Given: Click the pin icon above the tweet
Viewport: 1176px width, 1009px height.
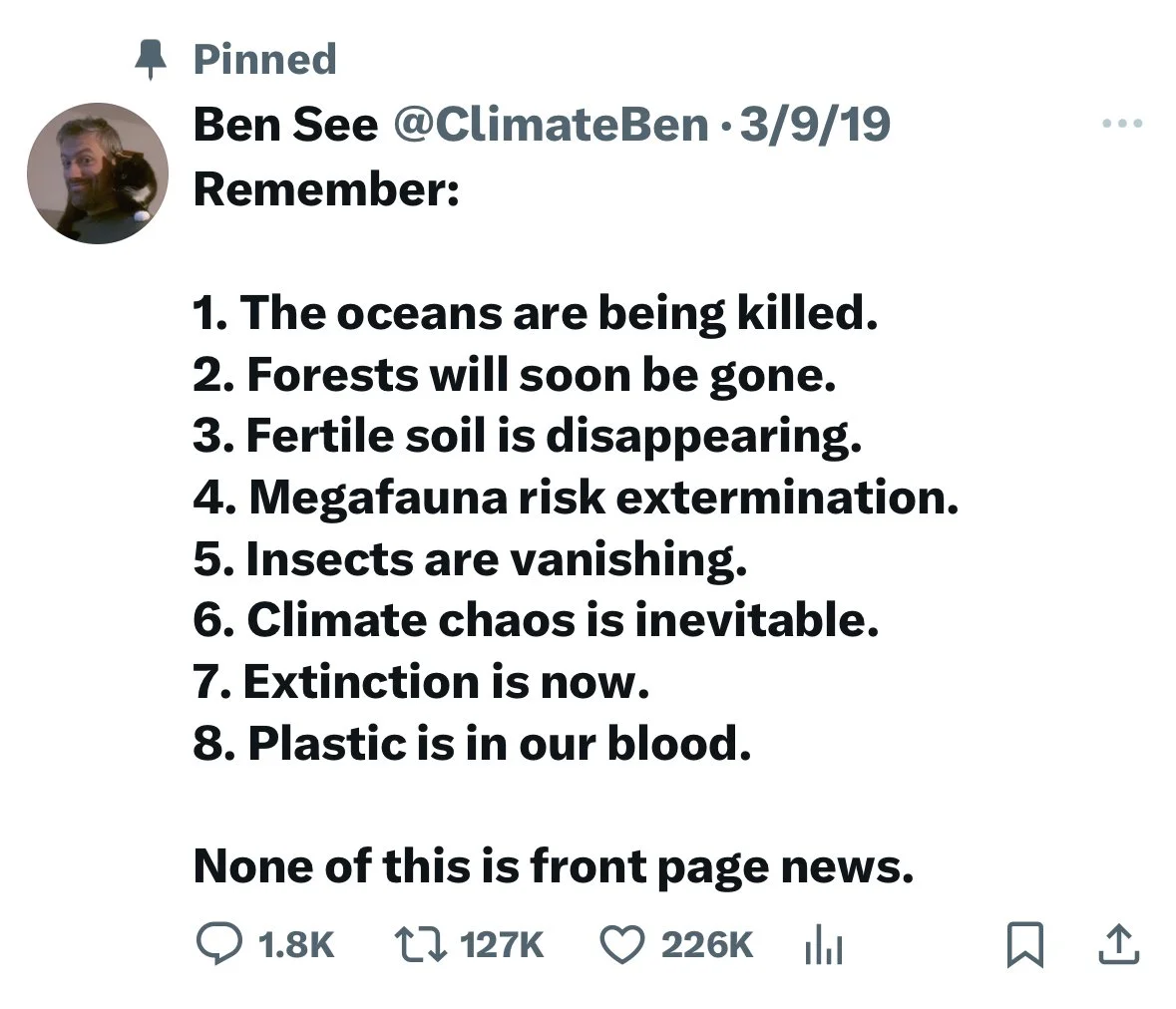Looking at the screenshot, I should (153, 60).
